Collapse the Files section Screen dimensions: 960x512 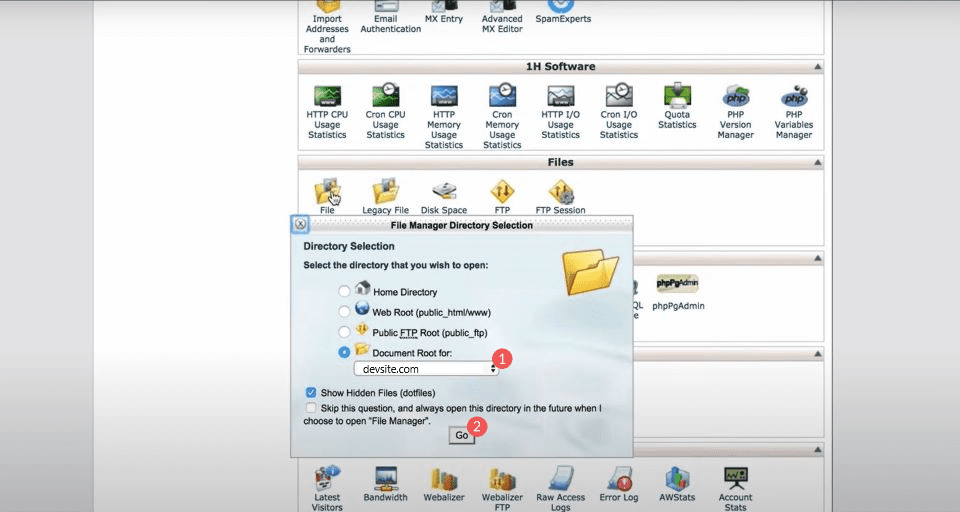(x=817, y=162)
